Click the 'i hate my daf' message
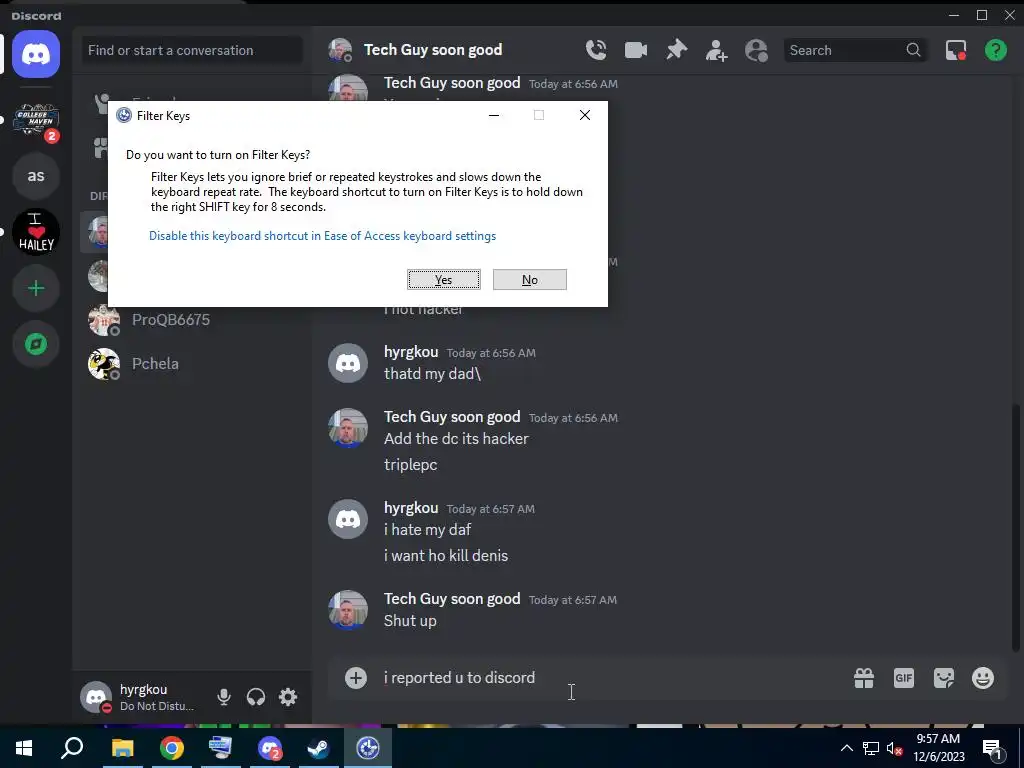Image resolution: width=1024 pixels, height=768 pixels. (x=427, y=530)
